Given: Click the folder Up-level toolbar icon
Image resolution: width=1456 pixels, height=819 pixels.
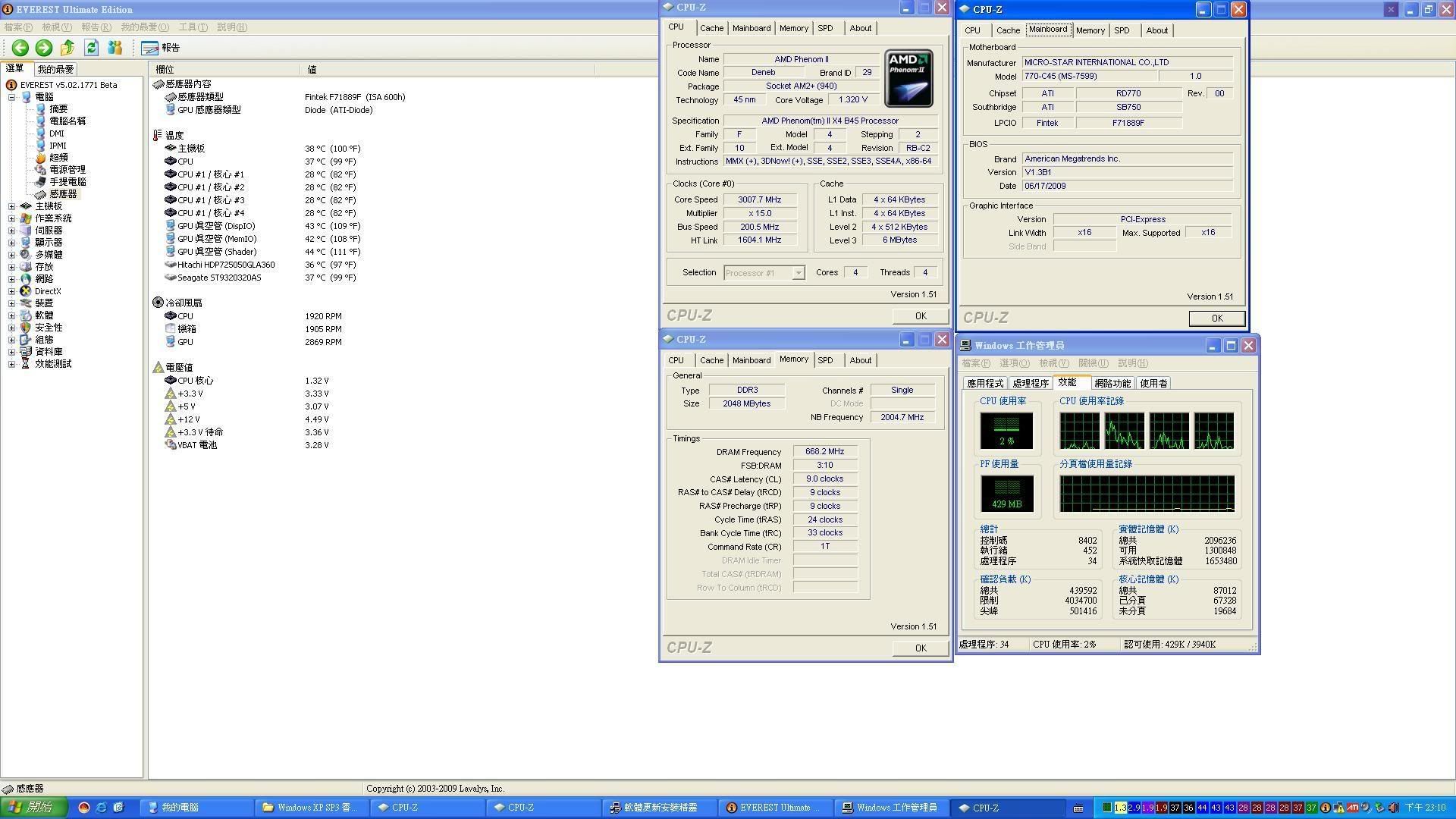Looking at the screenshot, I should click(67, 48).
